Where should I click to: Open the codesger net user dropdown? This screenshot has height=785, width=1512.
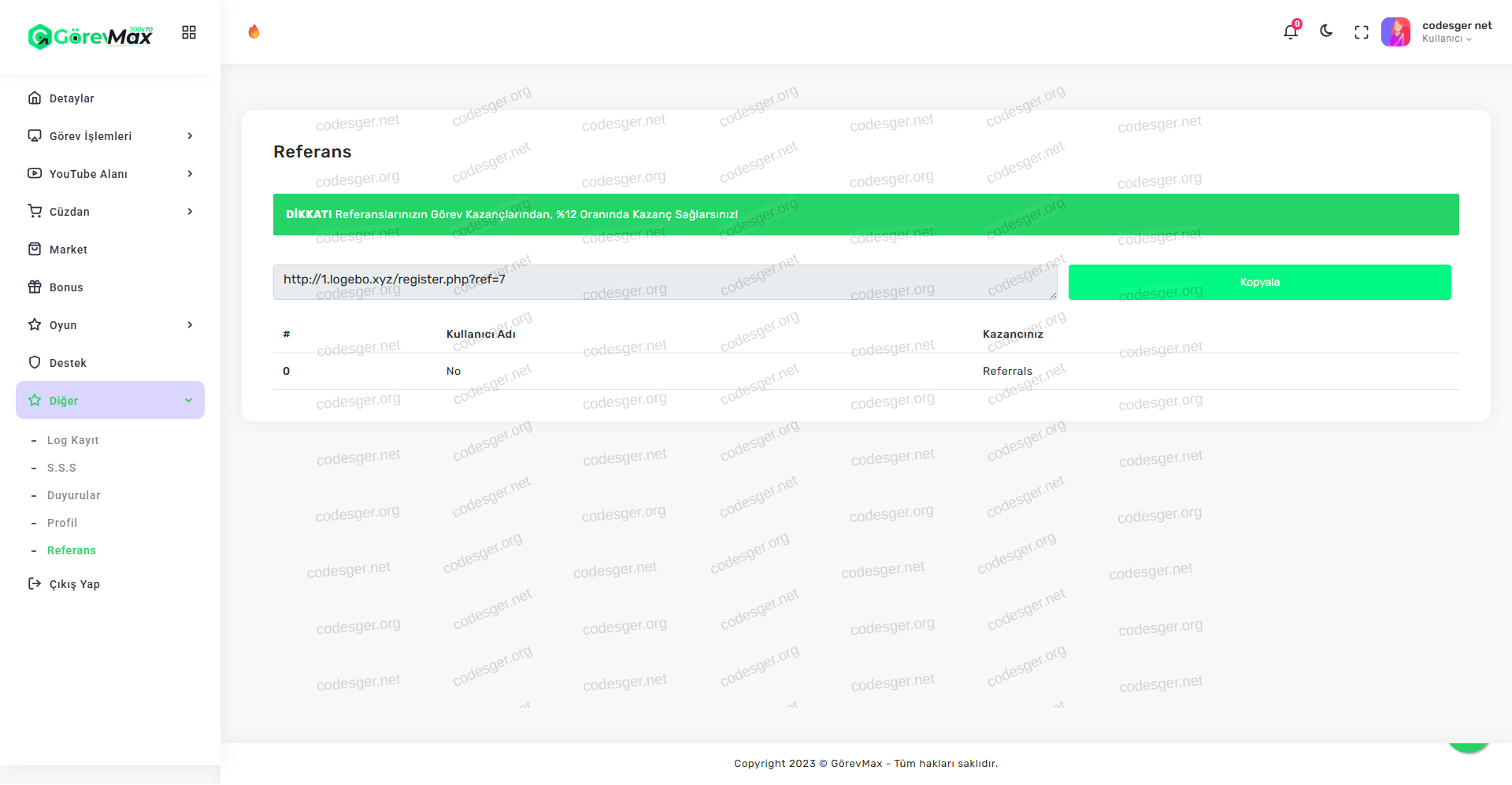point(1456,31)
